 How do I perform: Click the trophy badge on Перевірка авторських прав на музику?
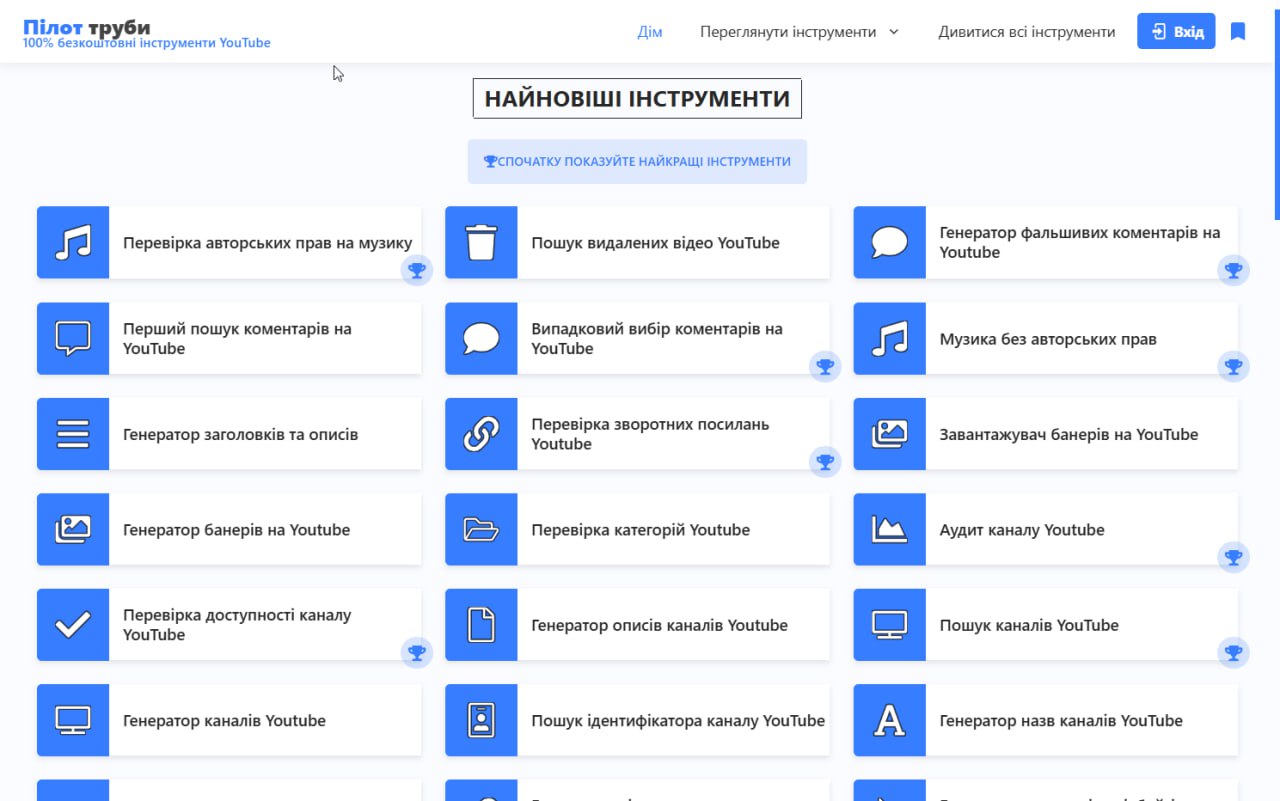pos(417,270)
